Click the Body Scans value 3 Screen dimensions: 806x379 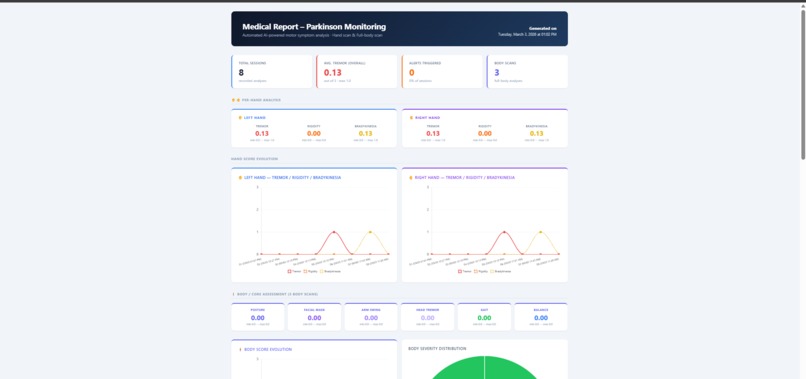(x=497, y=73)
